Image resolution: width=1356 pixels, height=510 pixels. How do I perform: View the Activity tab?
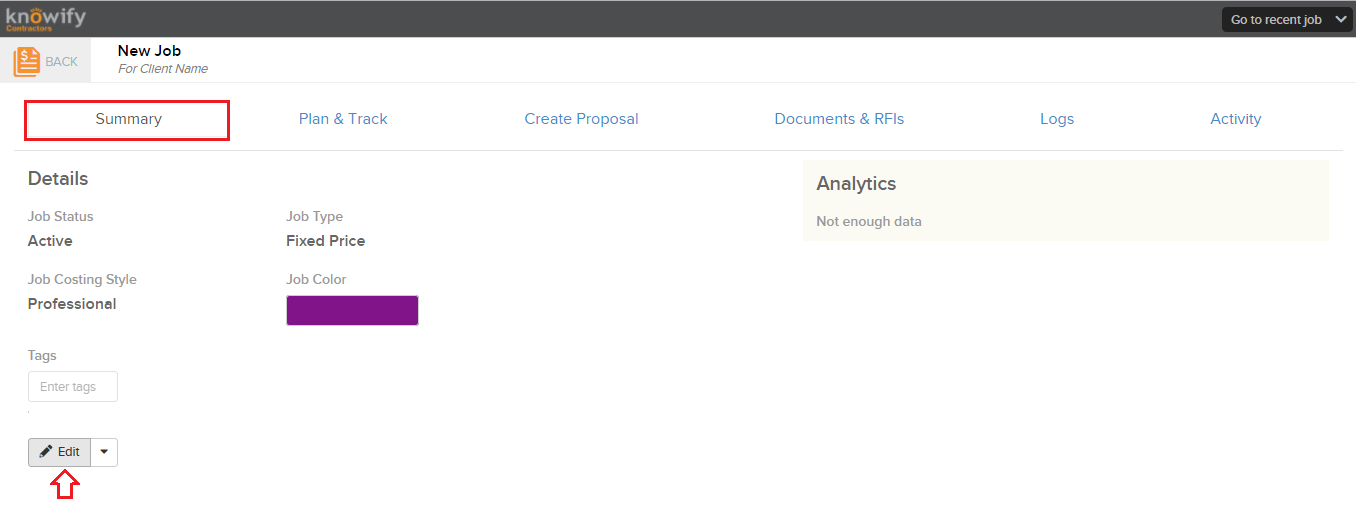(x=1236, y=119)
